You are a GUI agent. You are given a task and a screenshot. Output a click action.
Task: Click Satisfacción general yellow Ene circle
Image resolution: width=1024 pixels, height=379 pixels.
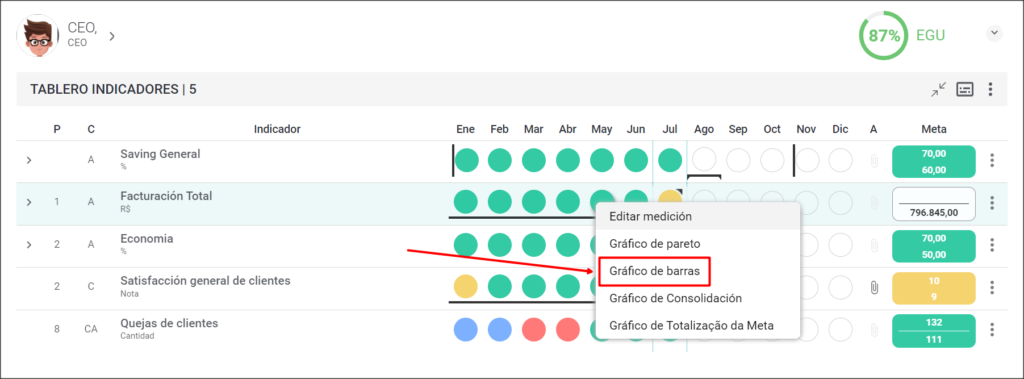[x=466, y=287]
